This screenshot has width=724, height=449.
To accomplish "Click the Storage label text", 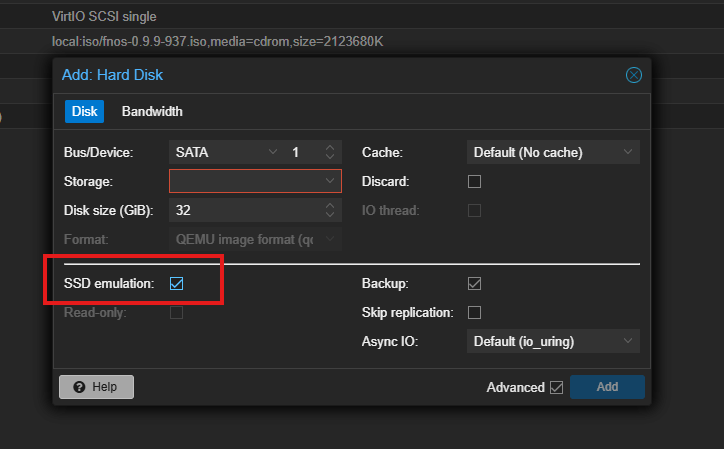I will tap(88, 182).
